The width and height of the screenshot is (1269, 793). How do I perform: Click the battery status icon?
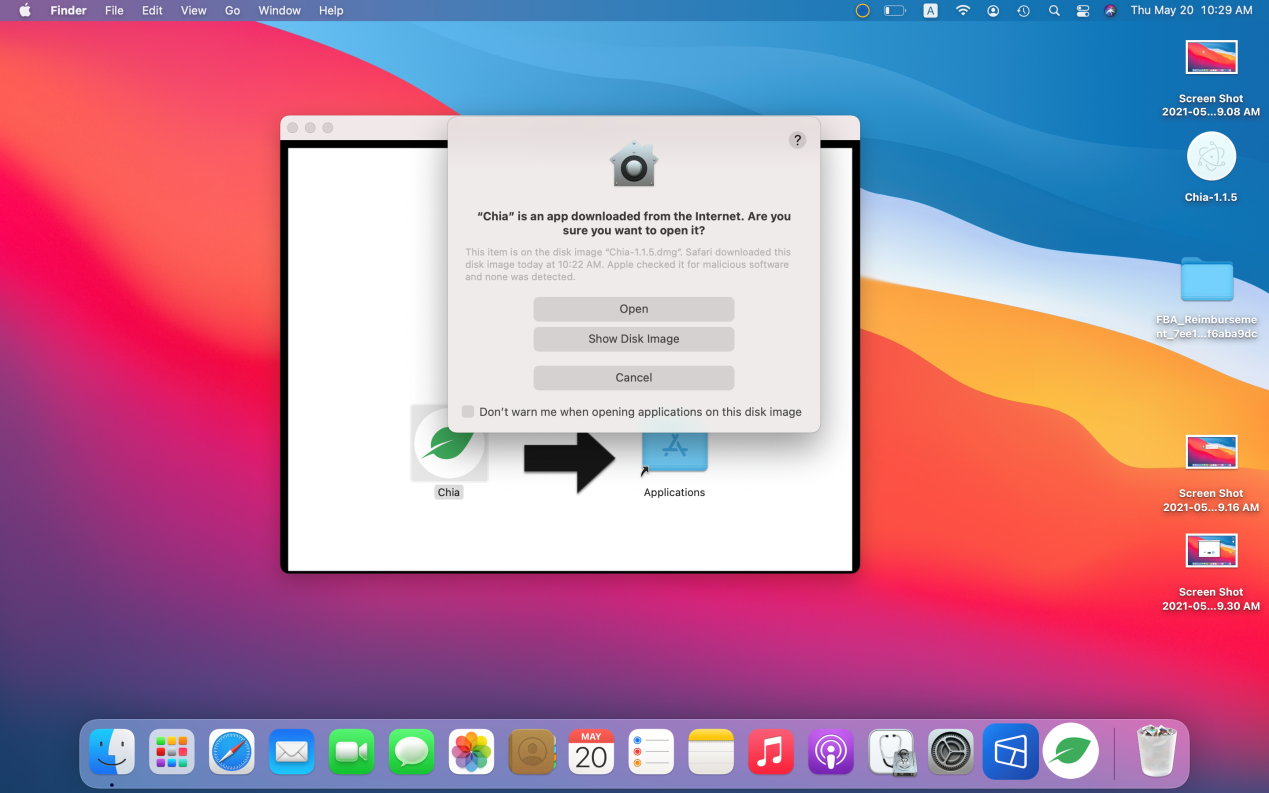[895, 11]
